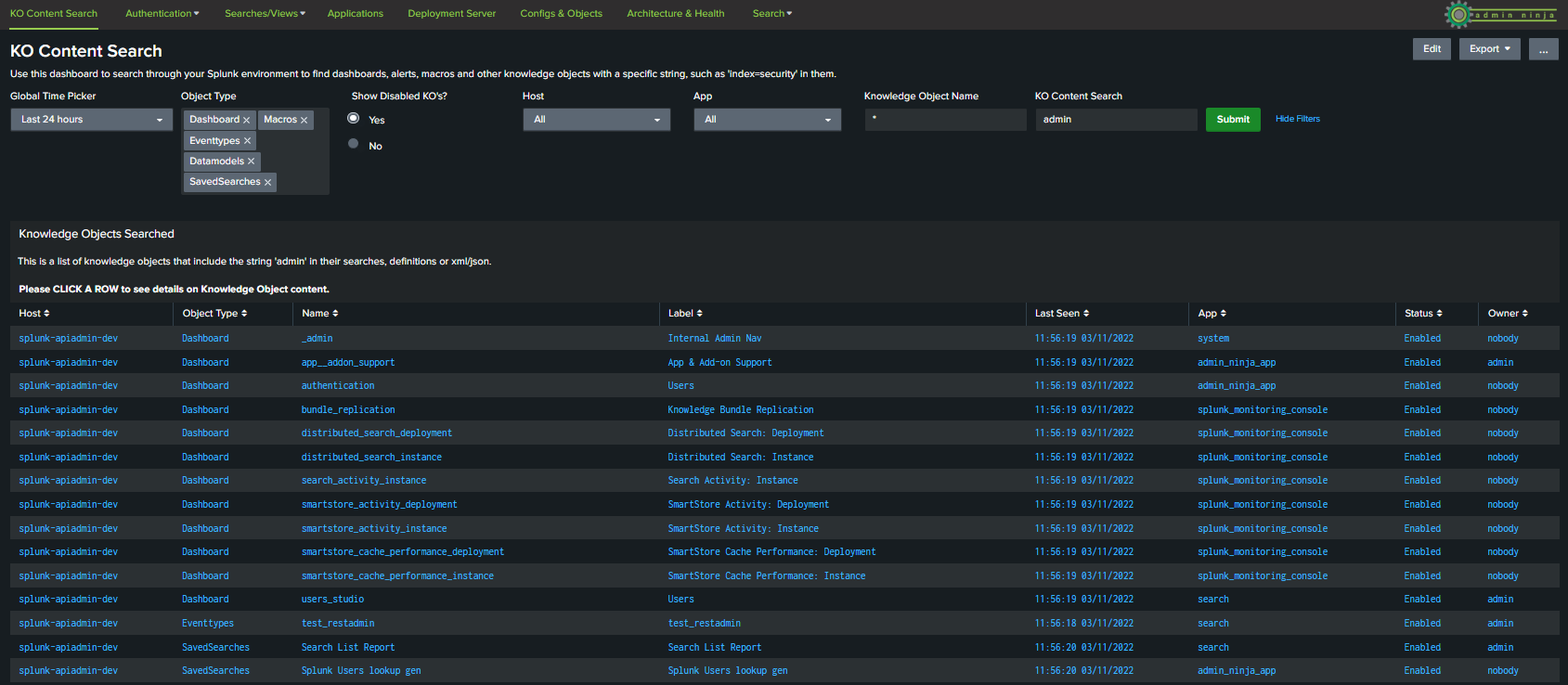The image size is (1568, 685).
Task: Select the authentication dashboard name
Action: click(x=338, y=386)
